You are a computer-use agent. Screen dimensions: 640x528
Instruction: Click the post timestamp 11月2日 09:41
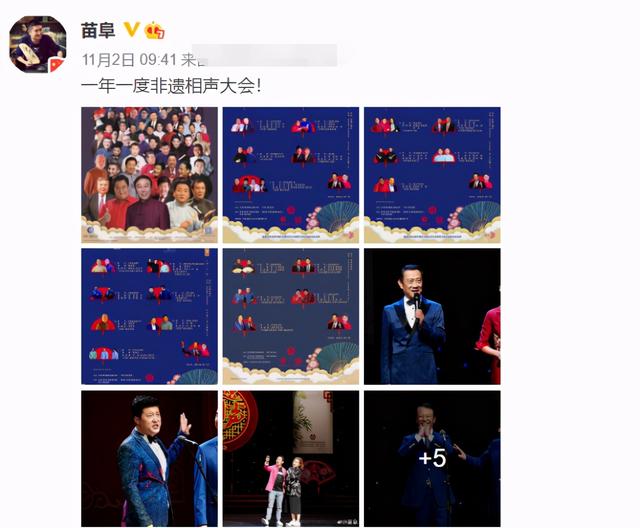tap(129, 60)
